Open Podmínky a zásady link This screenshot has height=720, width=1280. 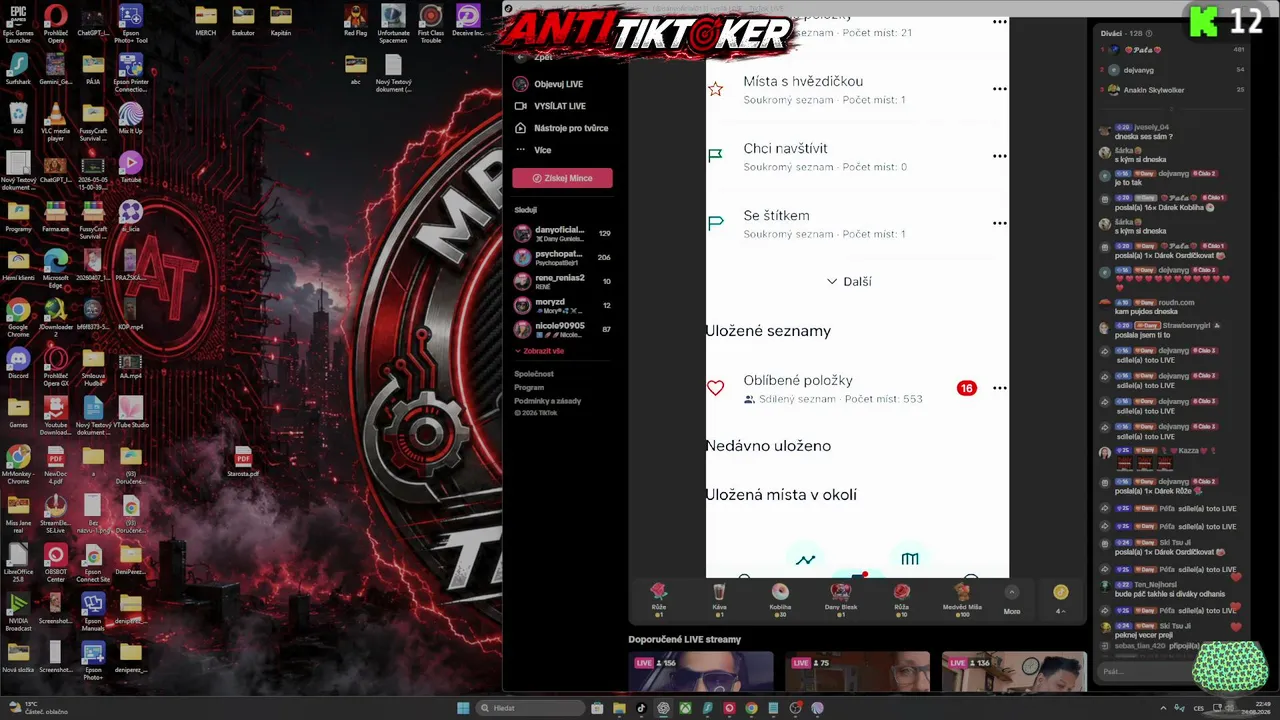click(x=548, y=401)
